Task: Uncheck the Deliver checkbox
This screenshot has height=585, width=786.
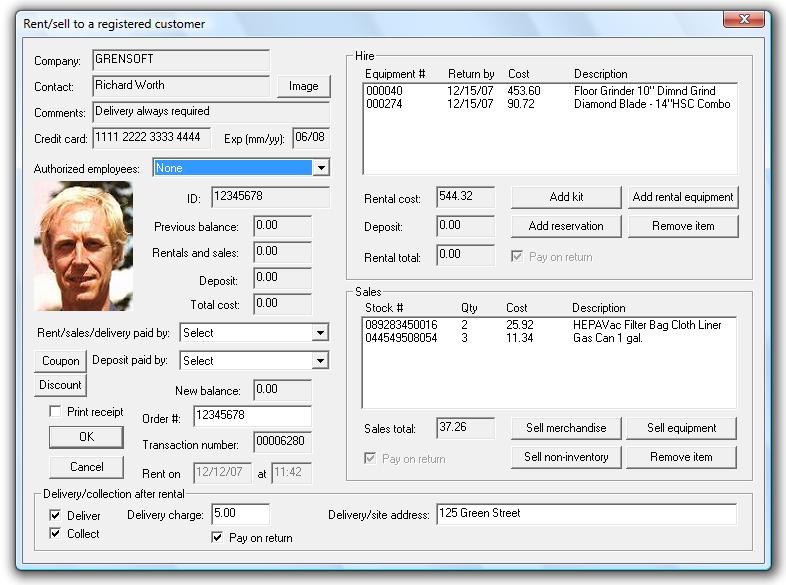Action: click(56, 515)
